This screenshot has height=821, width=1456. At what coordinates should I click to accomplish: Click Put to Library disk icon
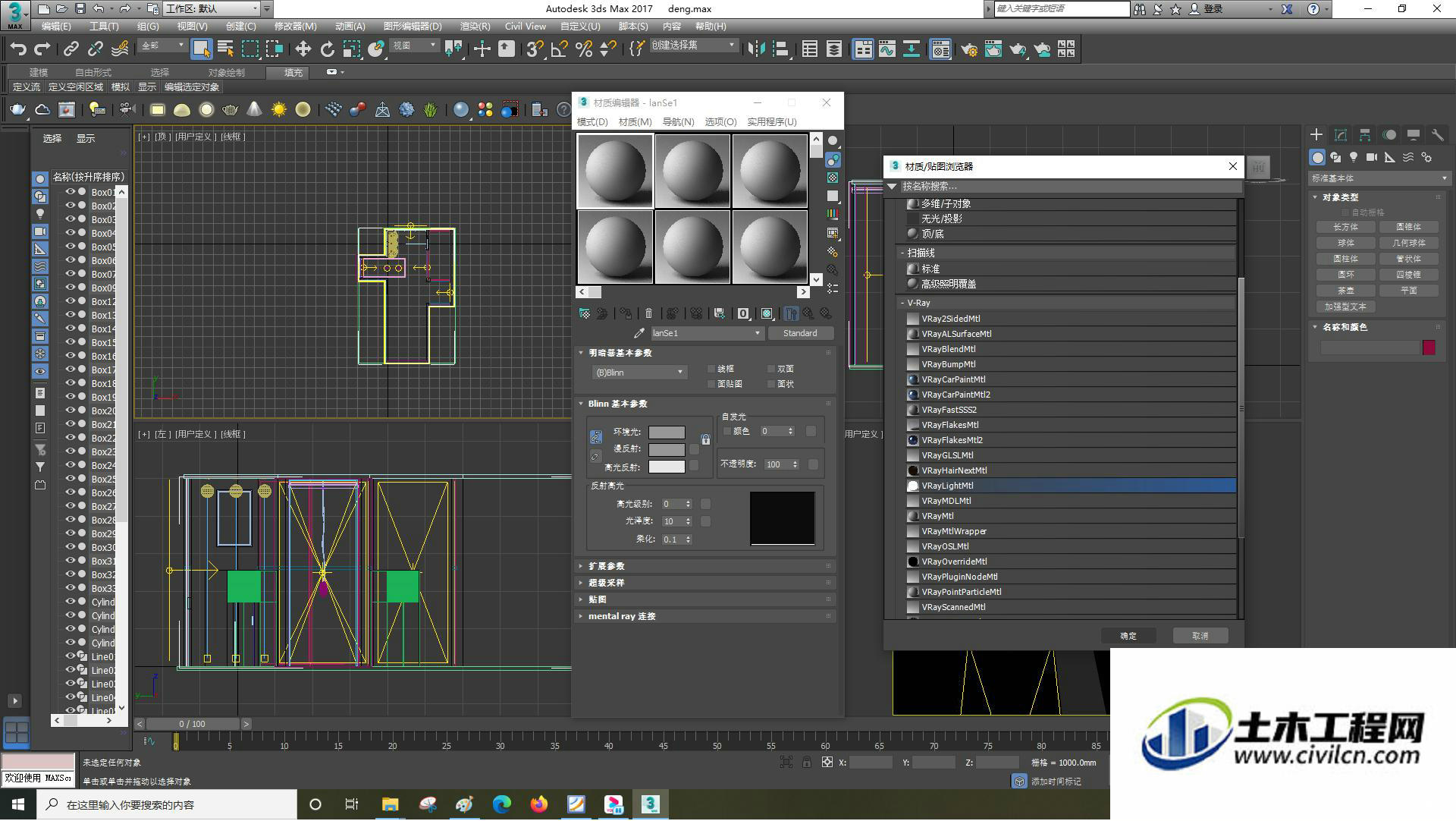pos(720,313)
